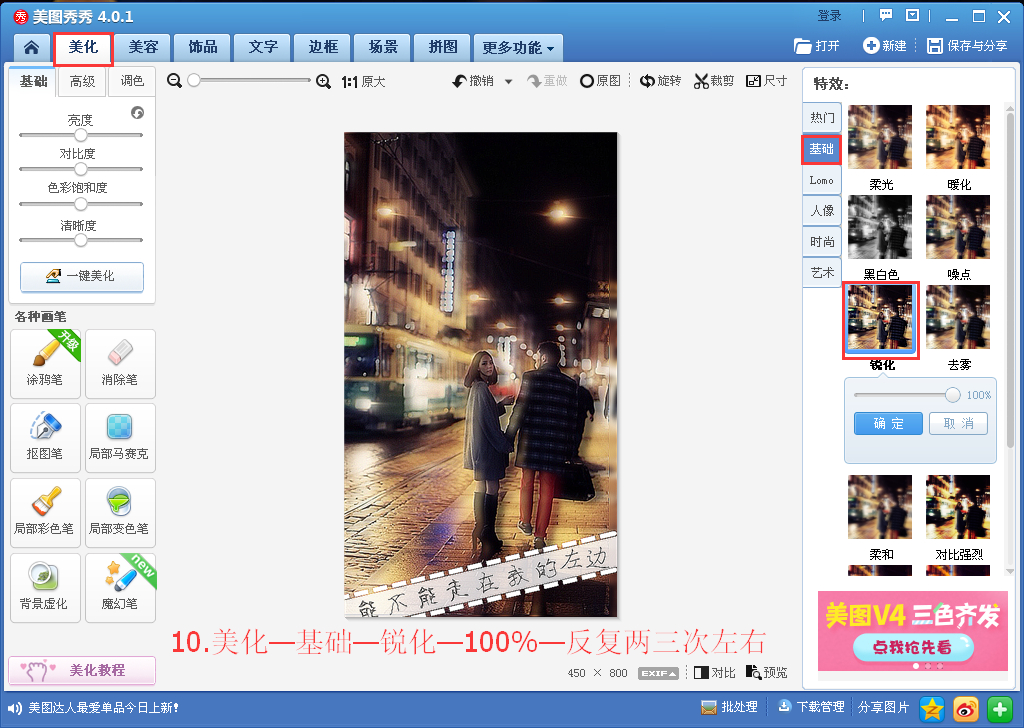Open the Lomo effects category tab
The width and height of the screenshot is (1024, 728).
pos(821,180)
